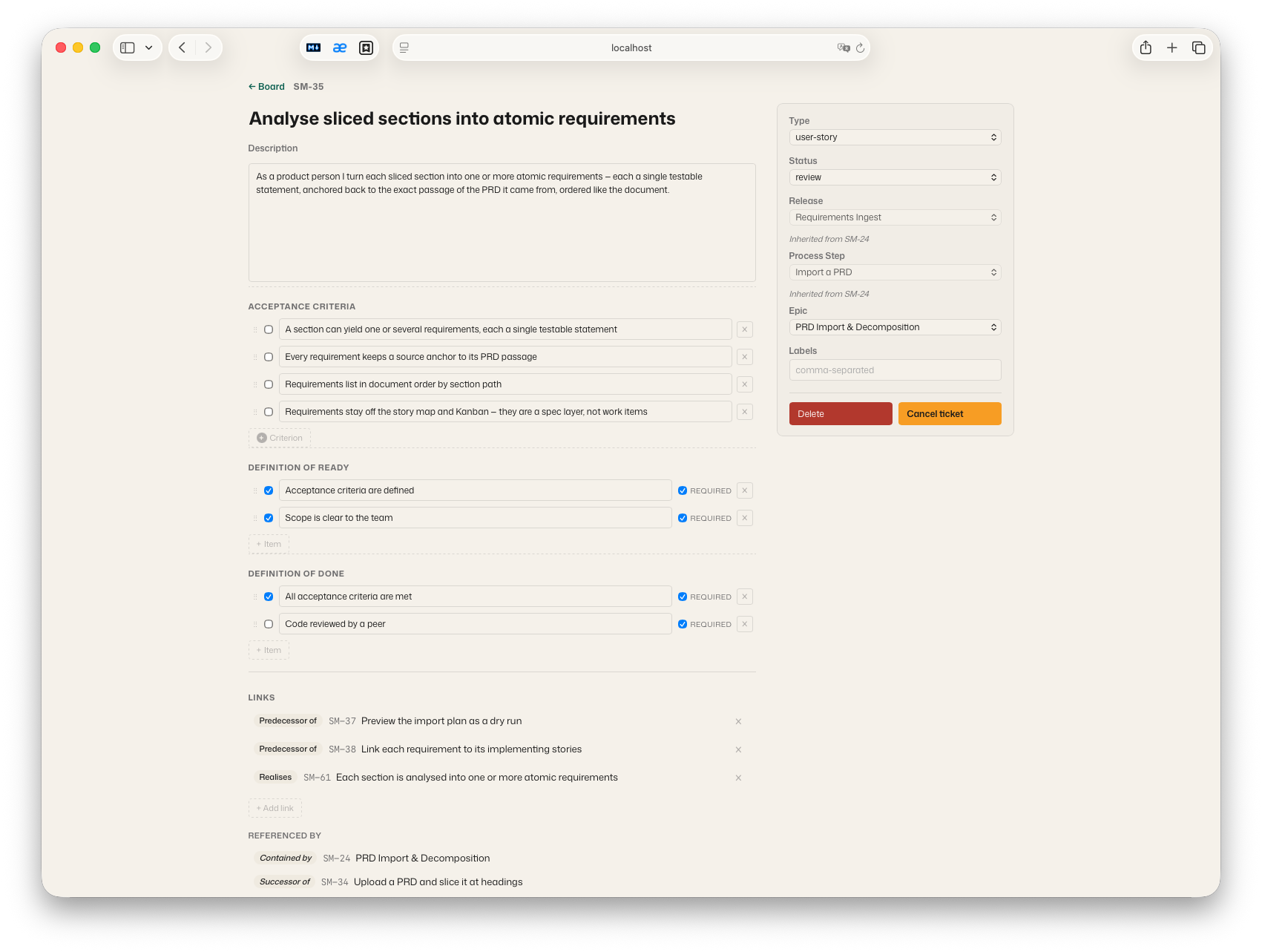The image size is (1262, 952).
Task: Click the bookmark extension icon
Action: click(366, 47)
